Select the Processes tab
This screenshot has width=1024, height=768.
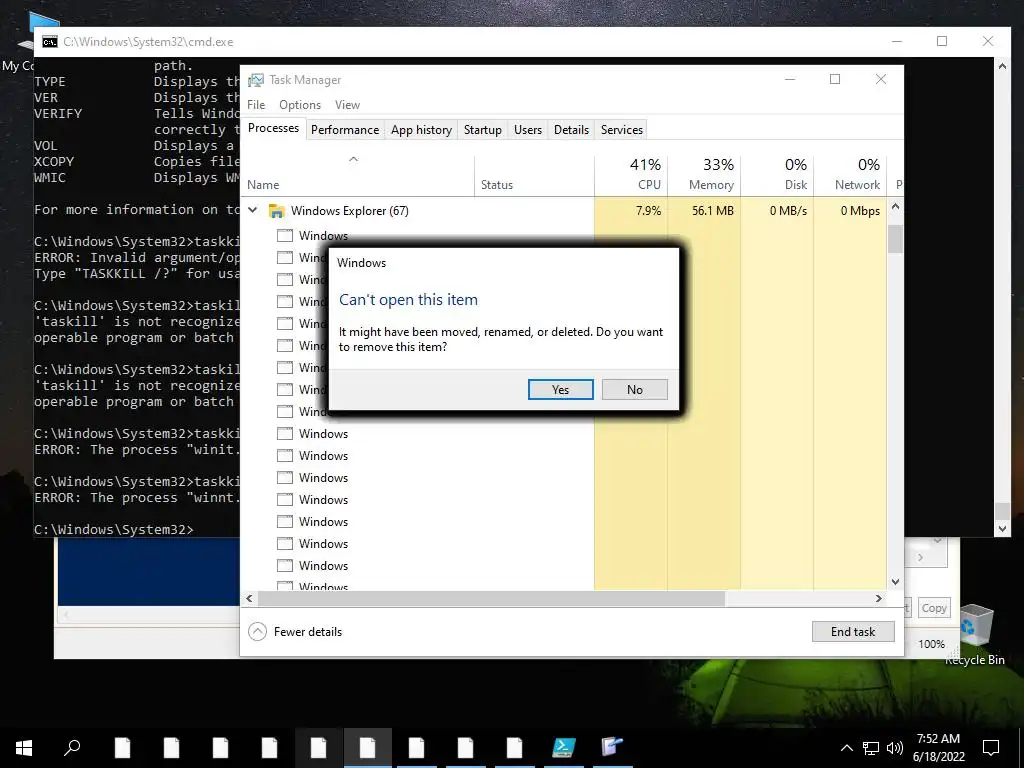(273, 129)
